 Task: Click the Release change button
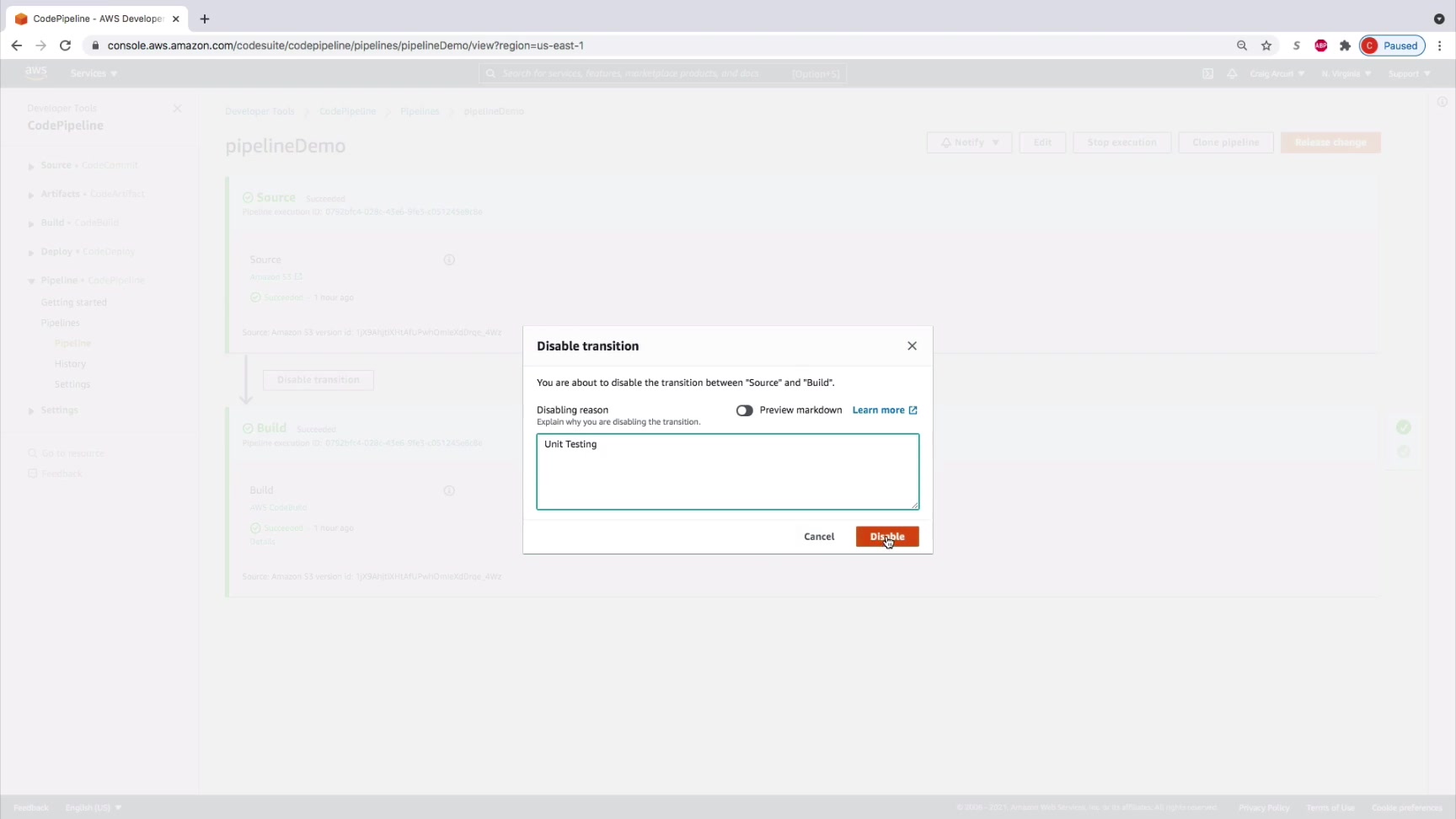1330,142
